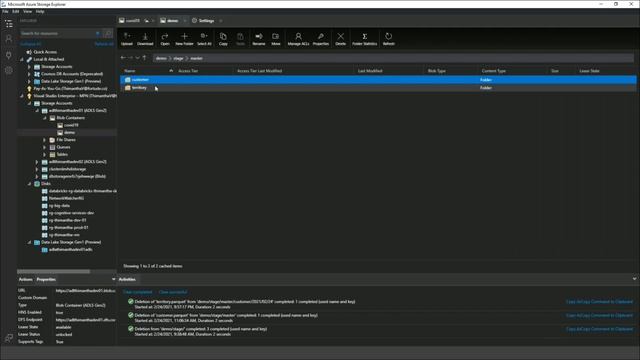Create a New Folder from the toolbar

point(184,39)
